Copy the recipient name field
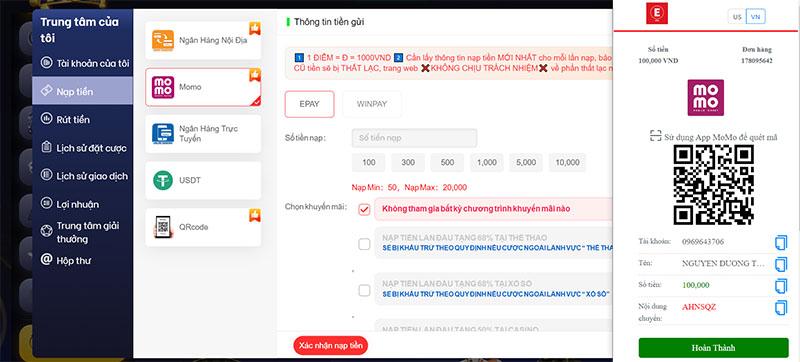This screenshot has height=362, width=800. pyautogui.click(x=781, y=264)
